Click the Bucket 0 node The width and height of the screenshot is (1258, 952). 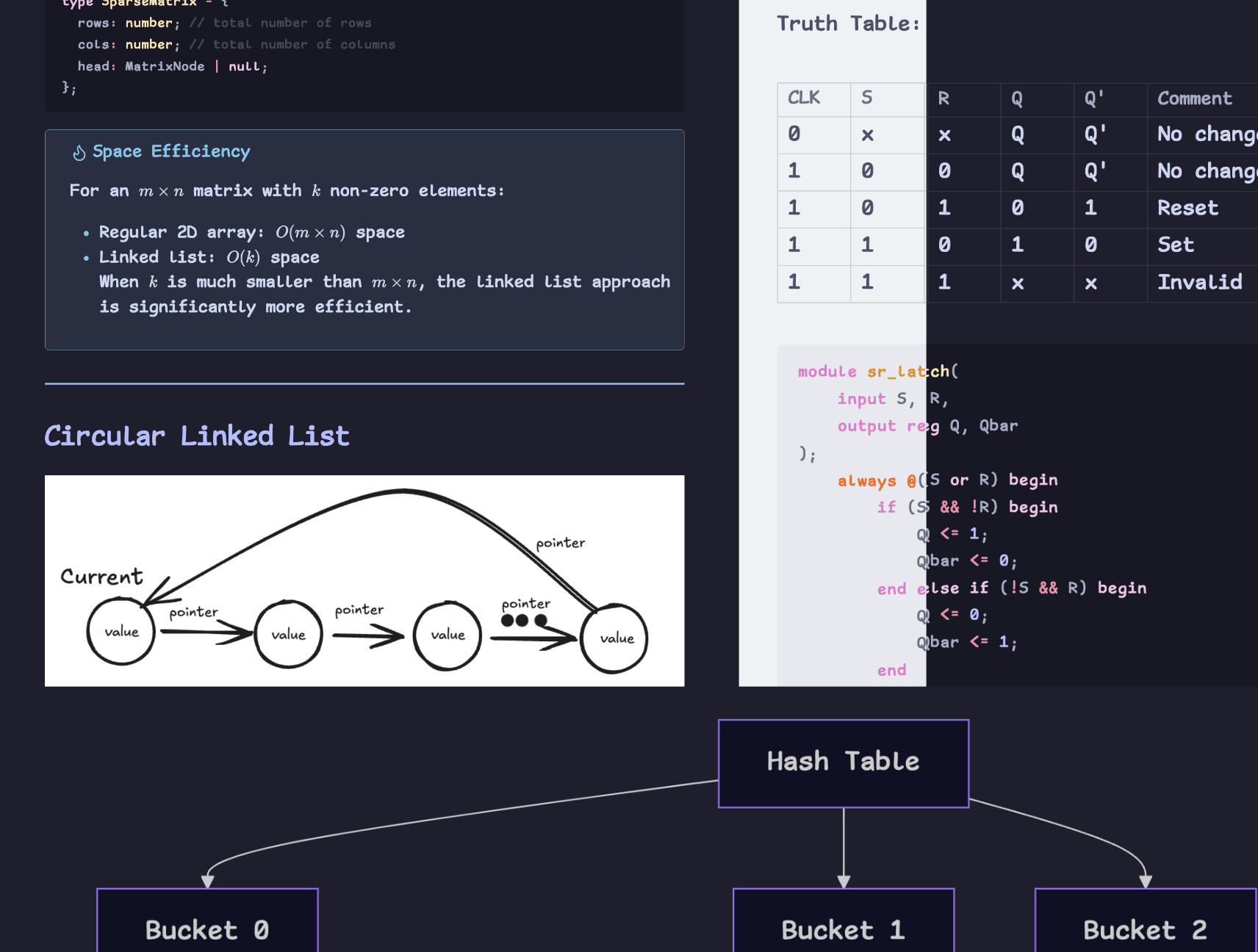pyautogui.click(x=207, y=921)
